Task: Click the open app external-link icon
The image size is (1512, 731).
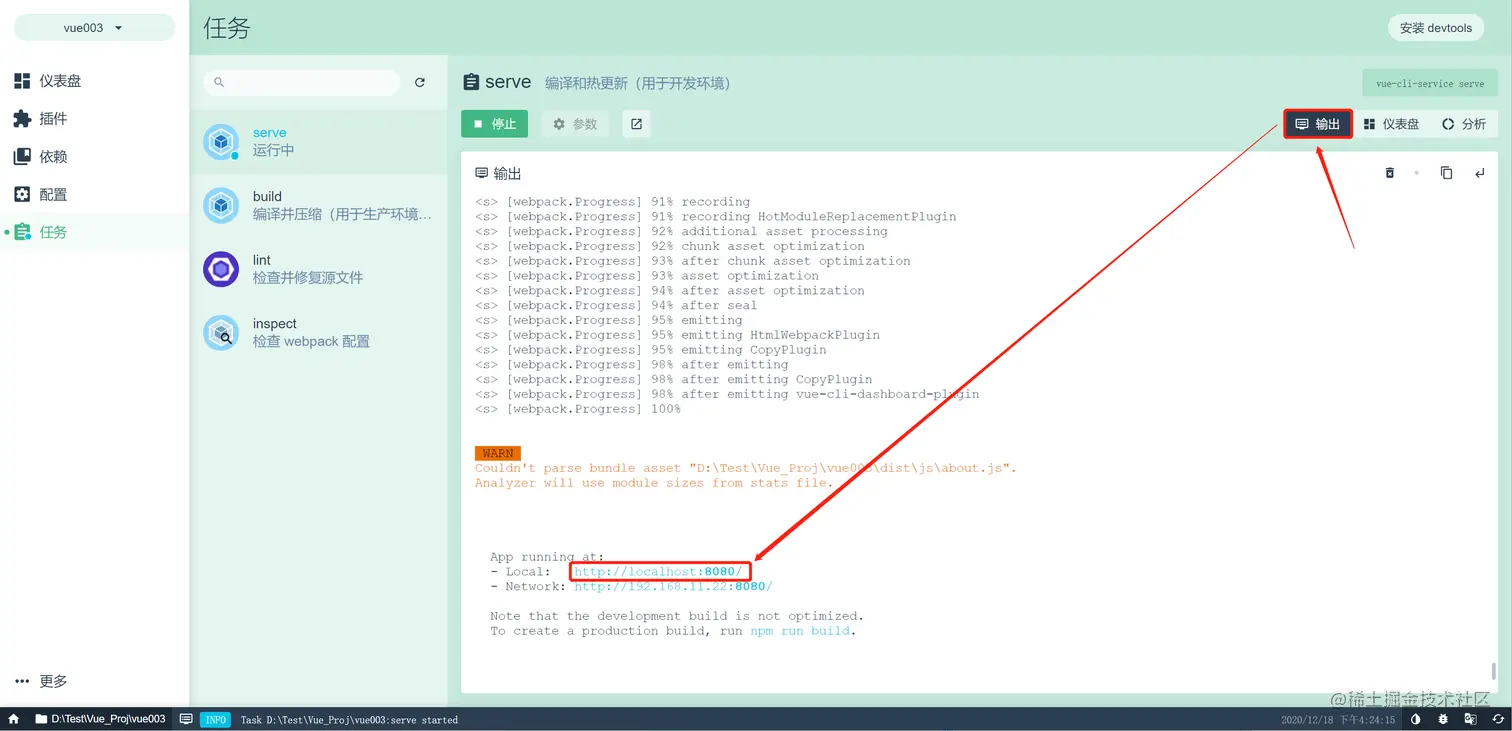Action: (636, 124)
